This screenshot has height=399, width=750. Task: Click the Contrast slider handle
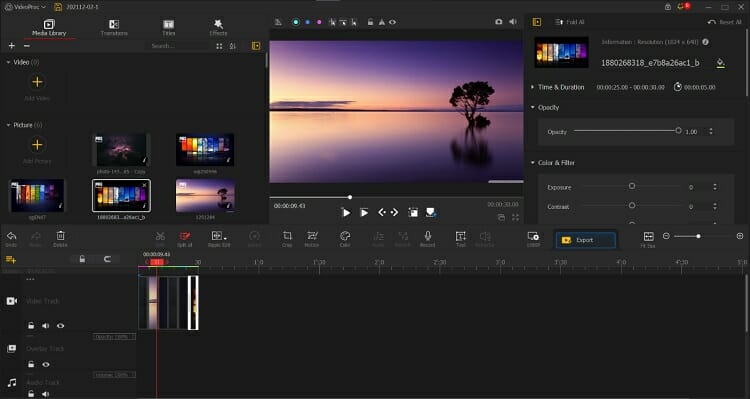(x=632, y=205)
